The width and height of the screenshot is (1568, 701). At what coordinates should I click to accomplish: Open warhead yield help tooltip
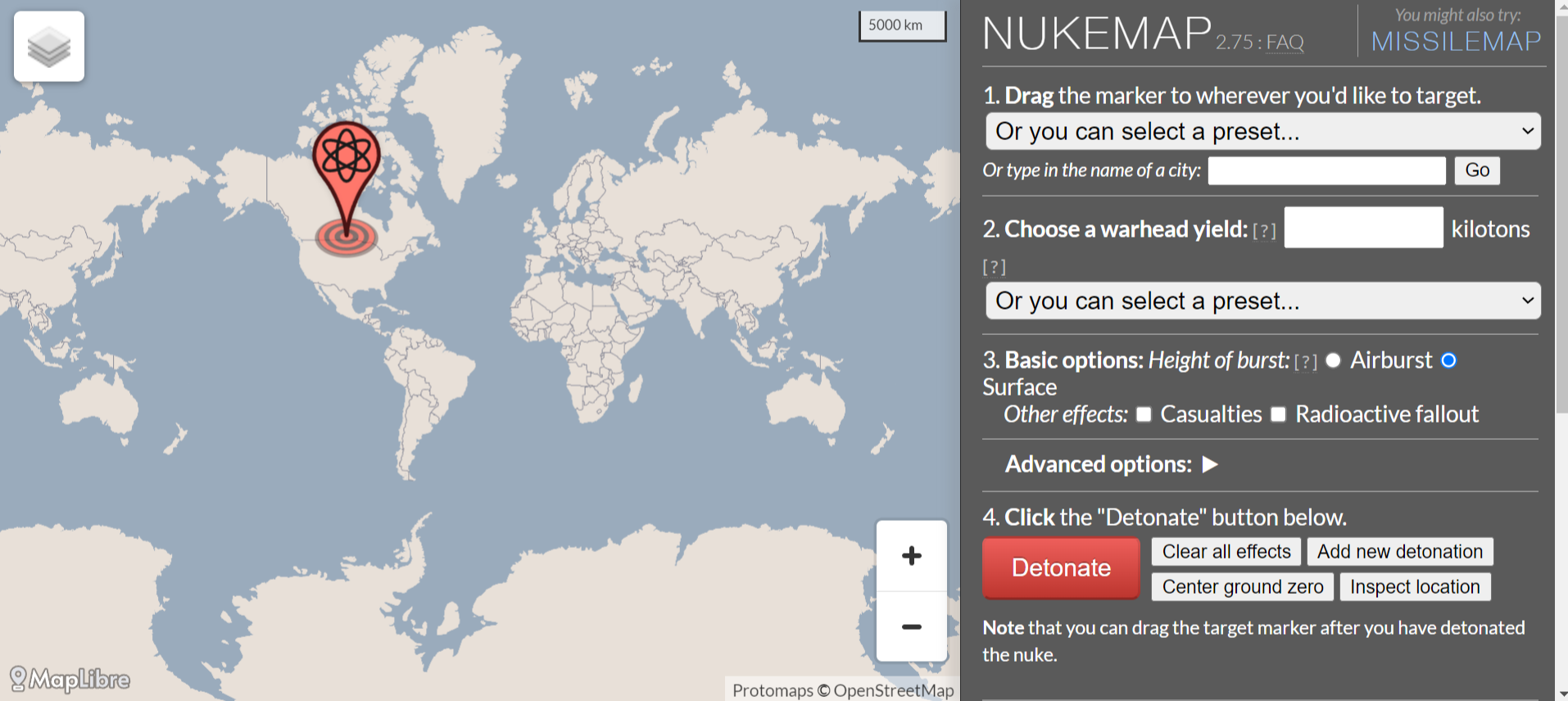coord(1264,231)
